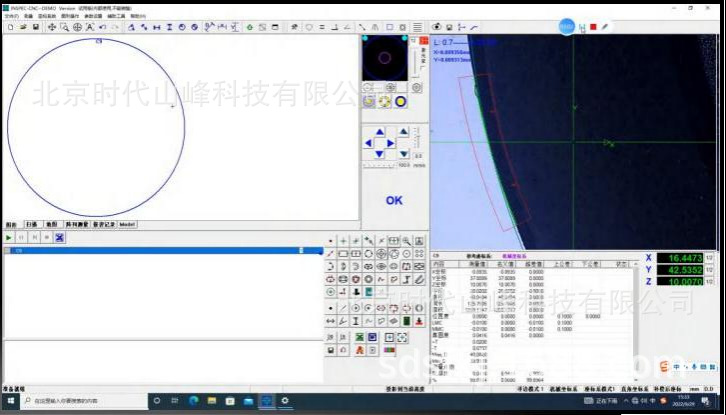Click the eye view icon above video

click(x=438, y=27)
